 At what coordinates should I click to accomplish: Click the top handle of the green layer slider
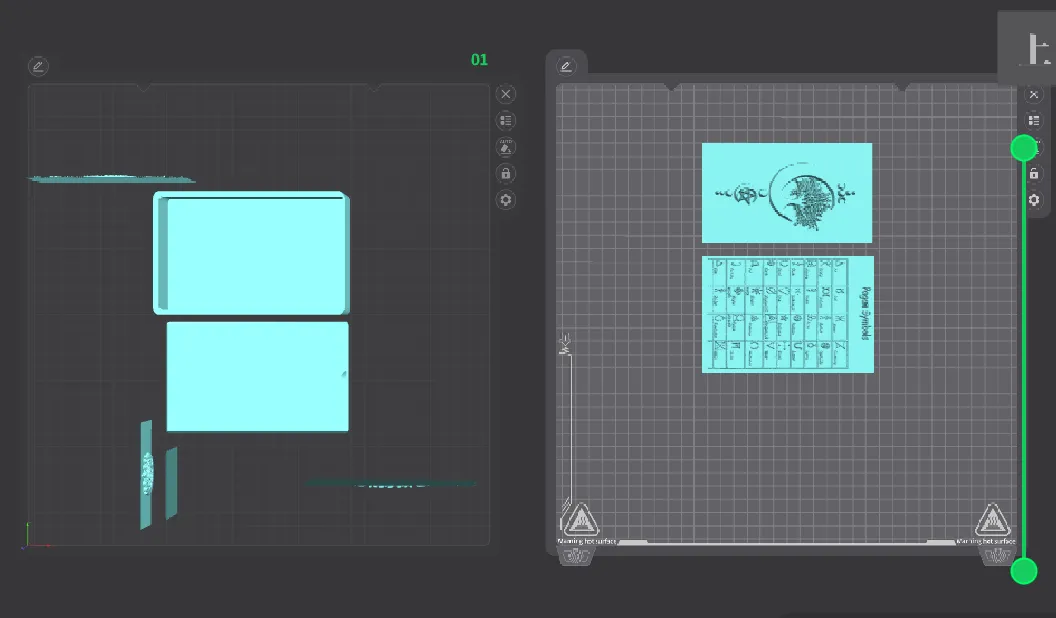1023,147
